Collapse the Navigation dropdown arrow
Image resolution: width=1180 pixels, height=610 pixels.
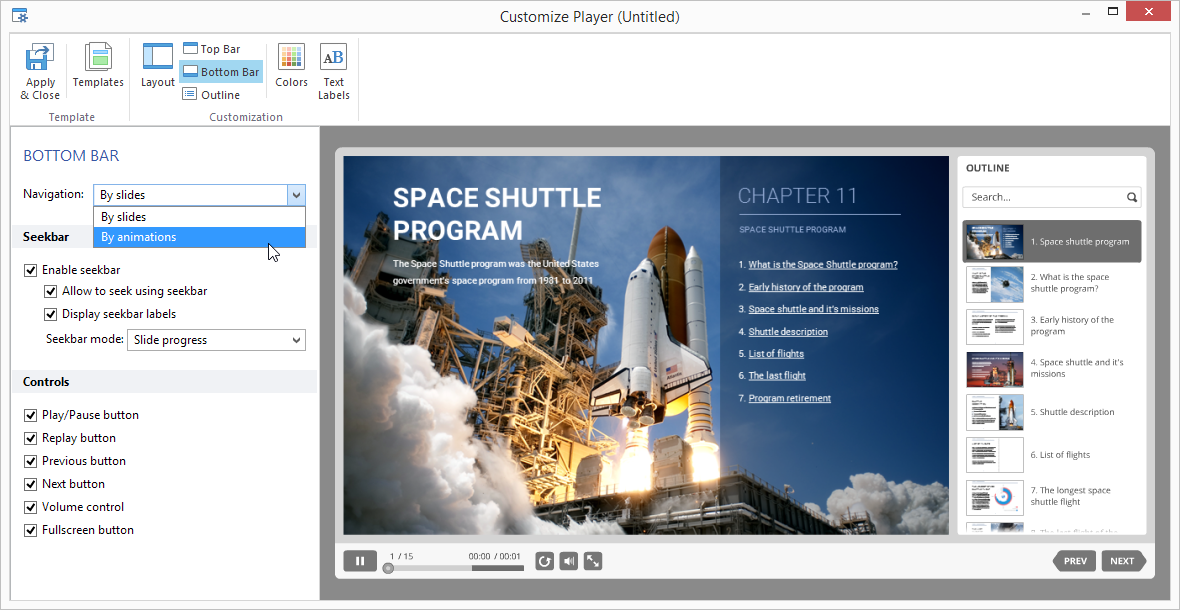coord(297,195)
